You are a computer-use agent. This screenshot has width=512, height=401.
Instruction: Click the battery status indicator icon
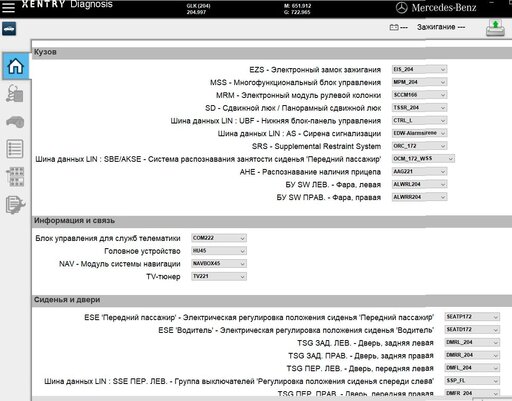click(394, 27)
